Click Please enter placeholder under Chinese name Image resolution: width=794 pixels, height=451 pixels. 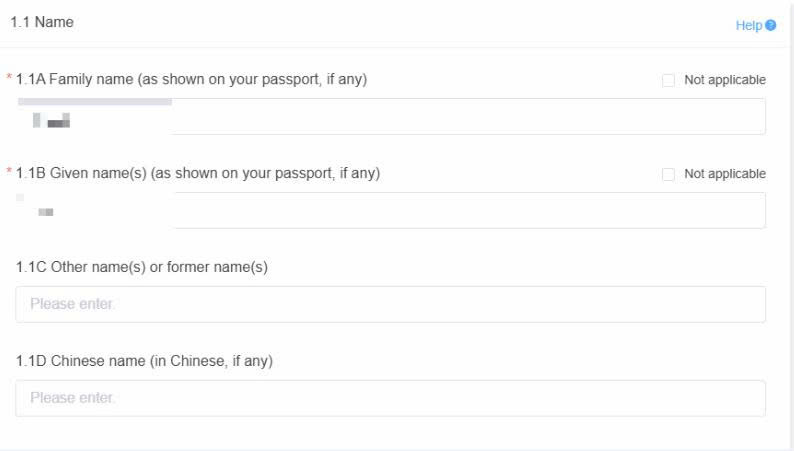tap(72, 398)
